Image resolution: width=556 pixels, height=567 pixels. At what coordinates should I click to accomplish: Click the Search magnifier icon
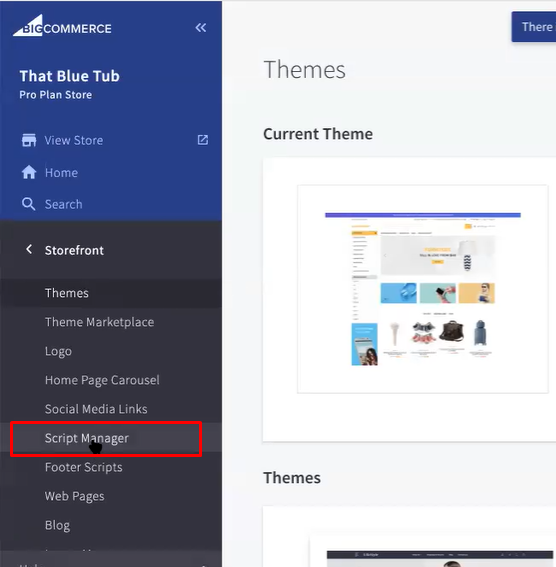[29, 204]
